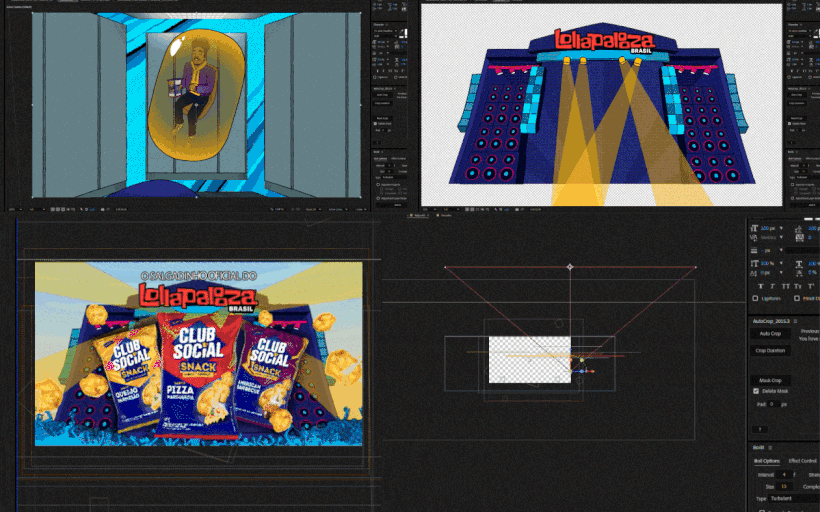Click camera point-of-interest handle atop wireframe view
Viewport: 820px width, 512px height.
(570, 267)
